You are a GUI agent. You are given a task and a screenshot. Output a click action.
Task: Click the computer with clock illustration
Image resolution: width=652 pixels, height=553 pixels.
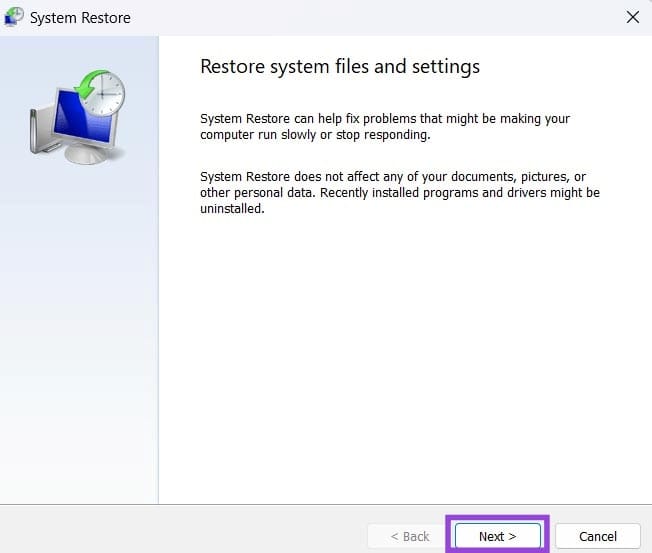pyautogui.click(x=78, y=117)
